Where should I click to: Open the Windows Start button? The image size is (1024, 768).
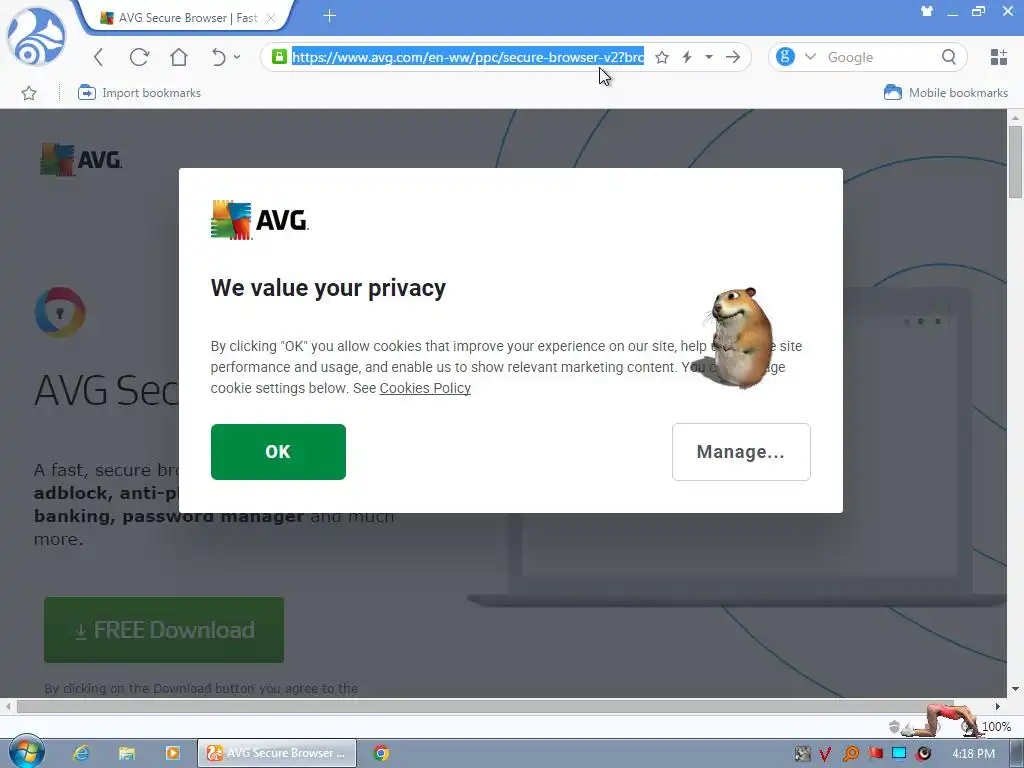coord(27,753)
